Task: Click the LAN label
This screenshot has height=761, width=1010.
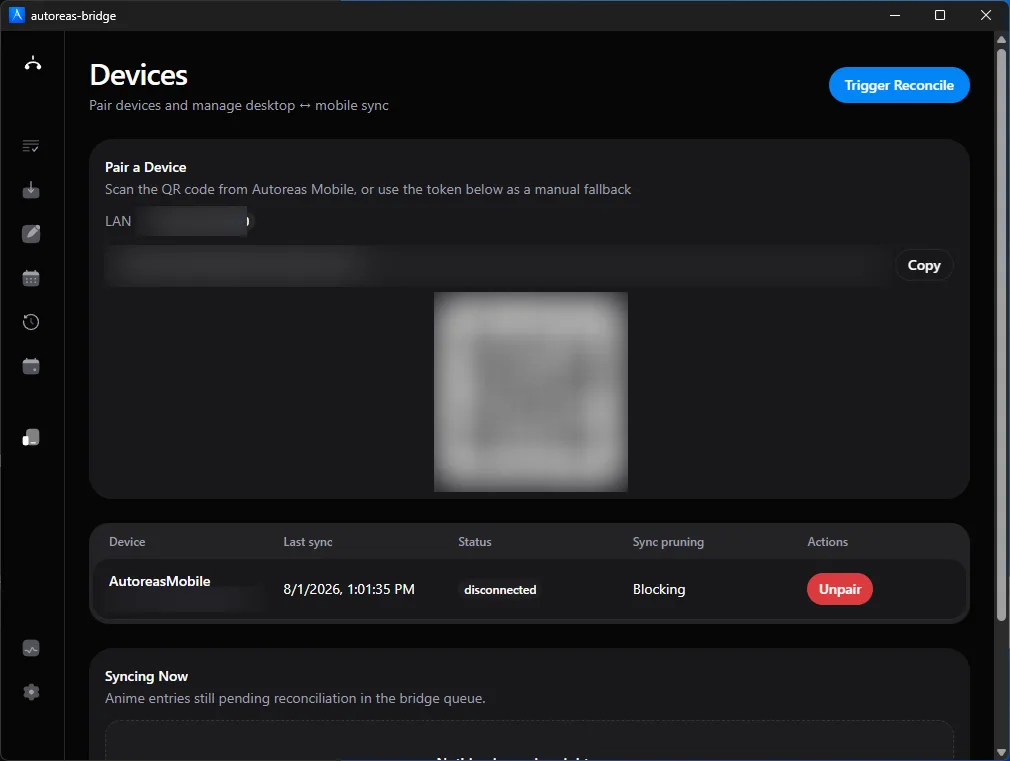Action: click(118, 221)
